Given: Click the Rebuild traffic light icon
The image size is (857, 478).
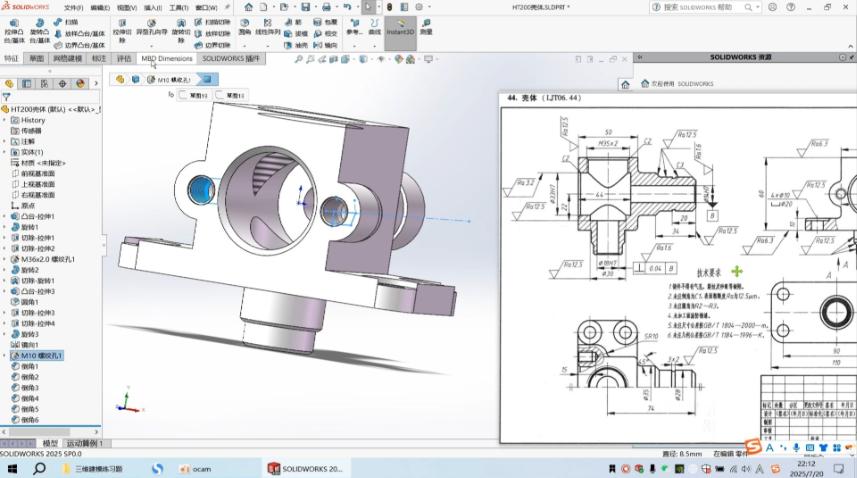Looking at the screenshot, I should point(389,7).
